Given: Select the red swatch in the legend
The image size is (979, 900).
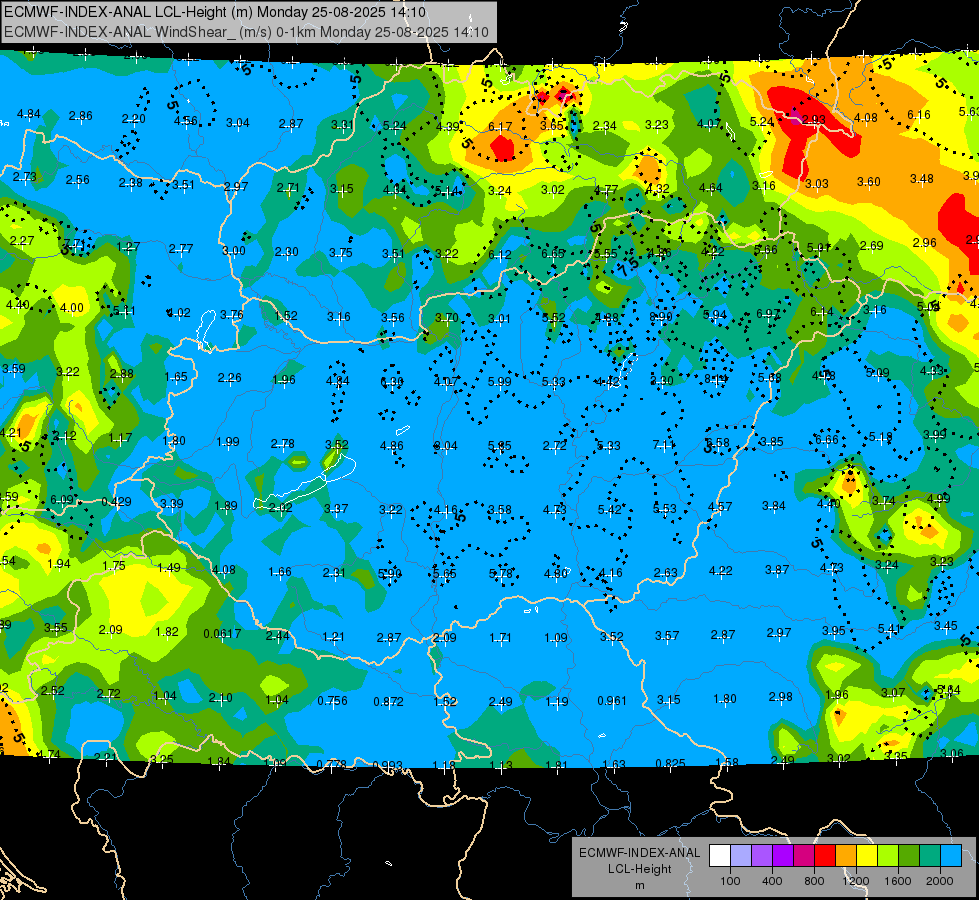Looking at the screenshot, I should pyautogui.click(x=825, y=855).
